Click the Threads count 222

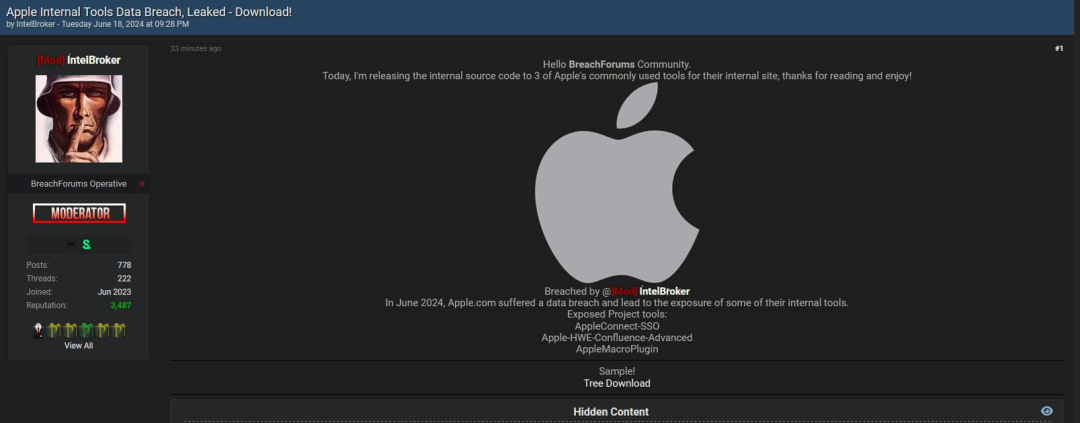point(125,278)
